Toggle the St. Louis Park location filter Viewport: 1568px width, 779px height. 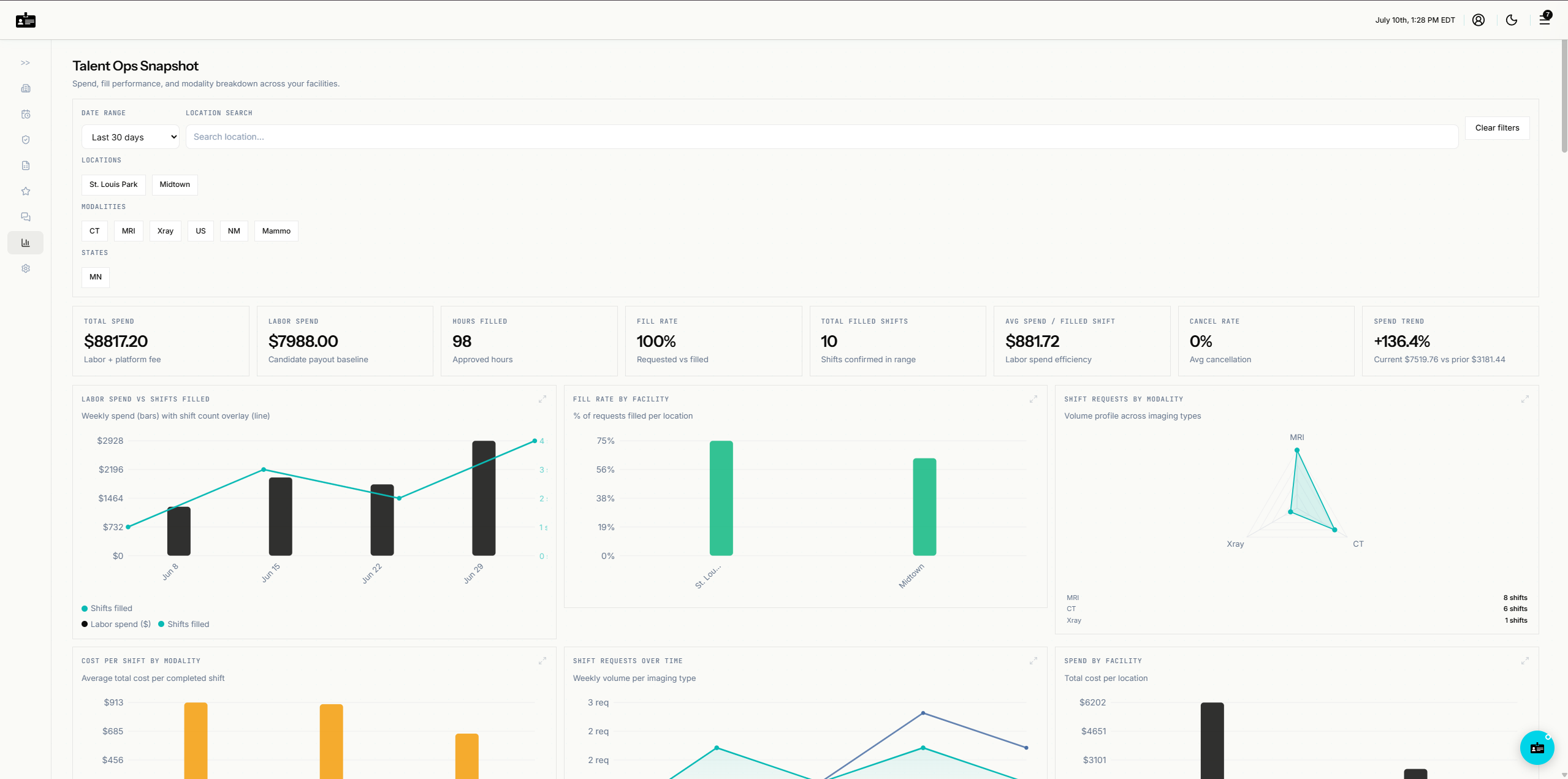click(x=113, y=184)
